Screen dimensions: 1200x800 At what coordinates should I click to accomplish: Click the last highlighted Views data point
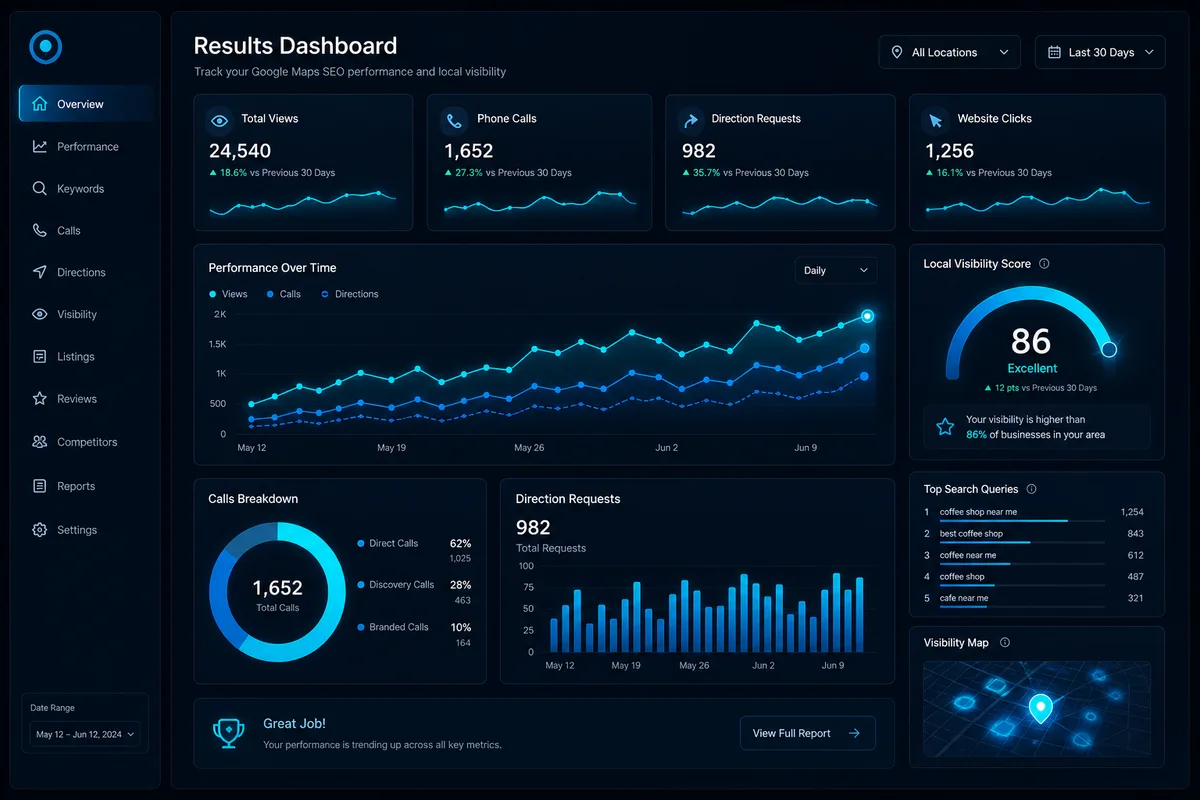pyautogui.click(x=867, y=316)
